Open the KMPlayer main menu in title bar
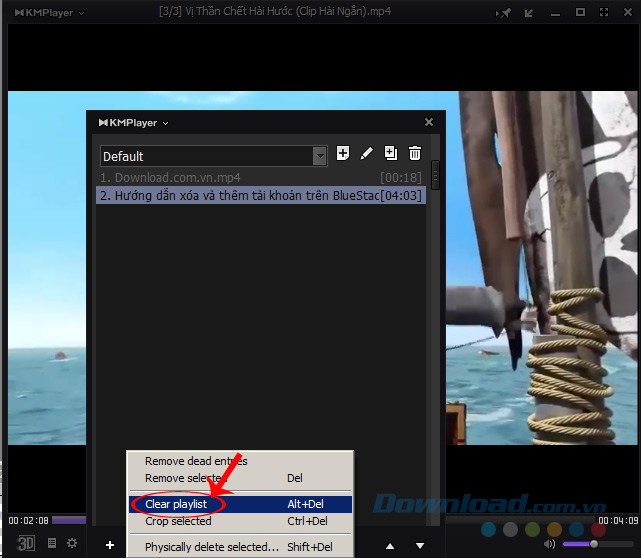 coord(50,12)
